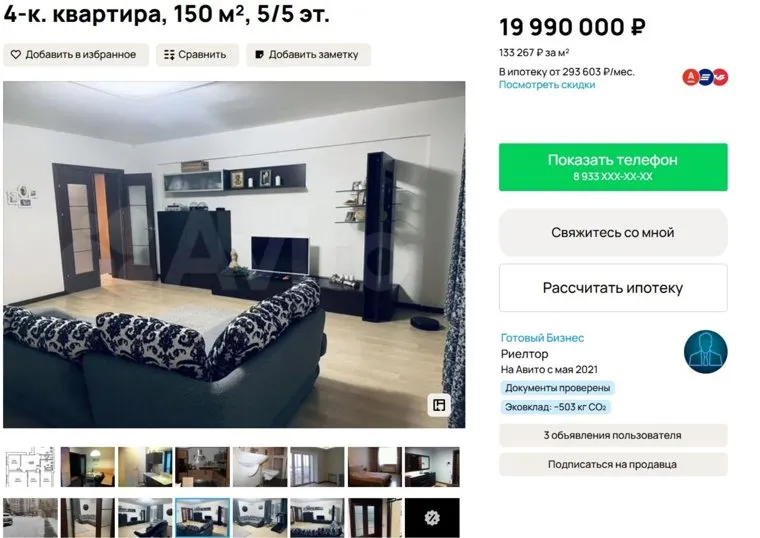Viewport: 760px width, 538px height.
Task: Click the note icon in Добавить заметку
Action: click(259, 55)
